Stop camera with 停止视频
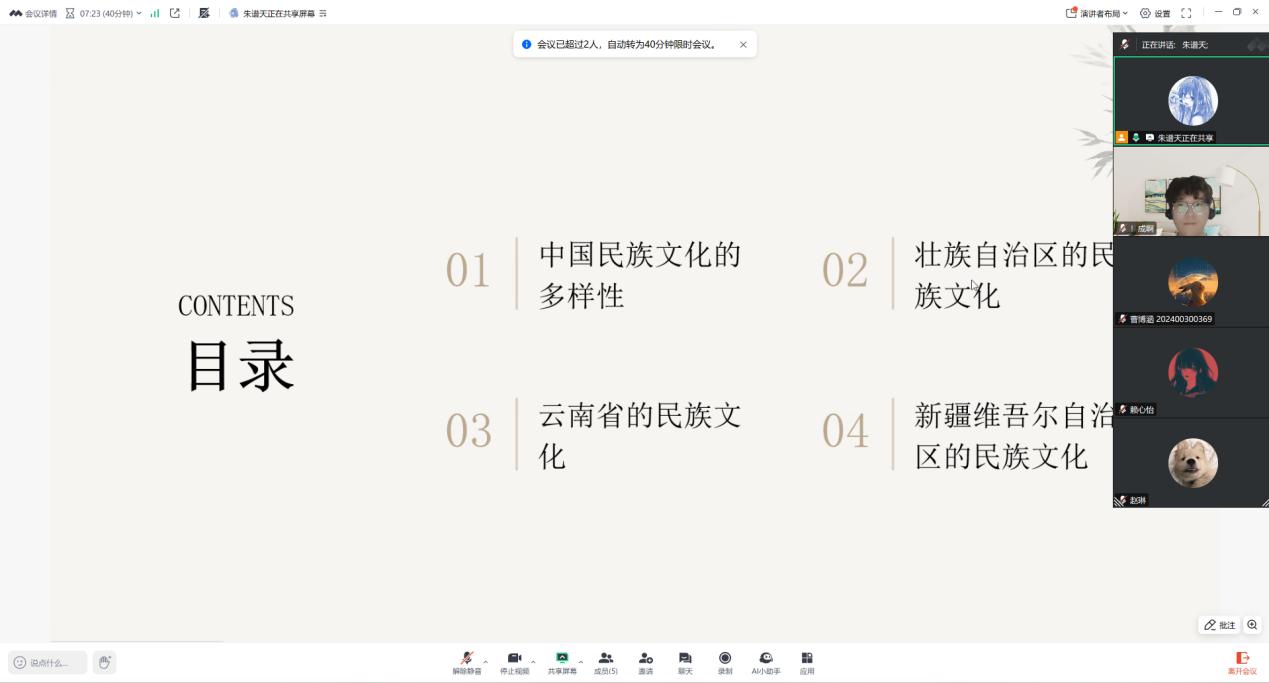This screenshot has width=1269, height=683. pos(515,663)
